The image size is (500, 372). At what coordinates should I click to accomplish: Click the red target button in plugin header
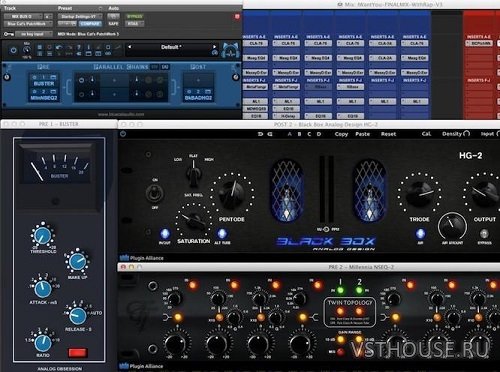tap(237, 16)
